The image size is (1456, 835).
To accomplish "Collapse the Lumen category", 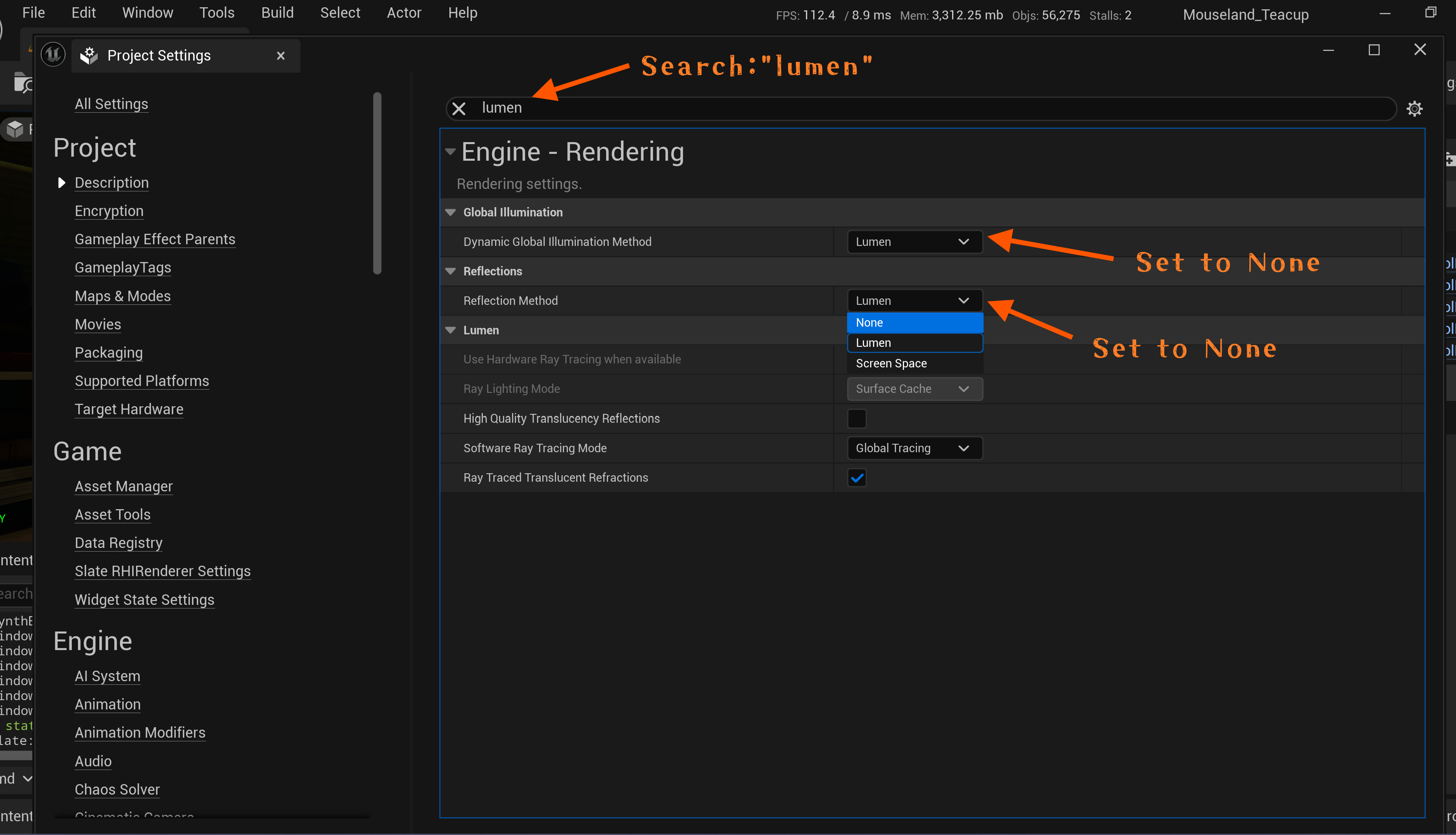I will pyautogui.click(x=451, y=330).
